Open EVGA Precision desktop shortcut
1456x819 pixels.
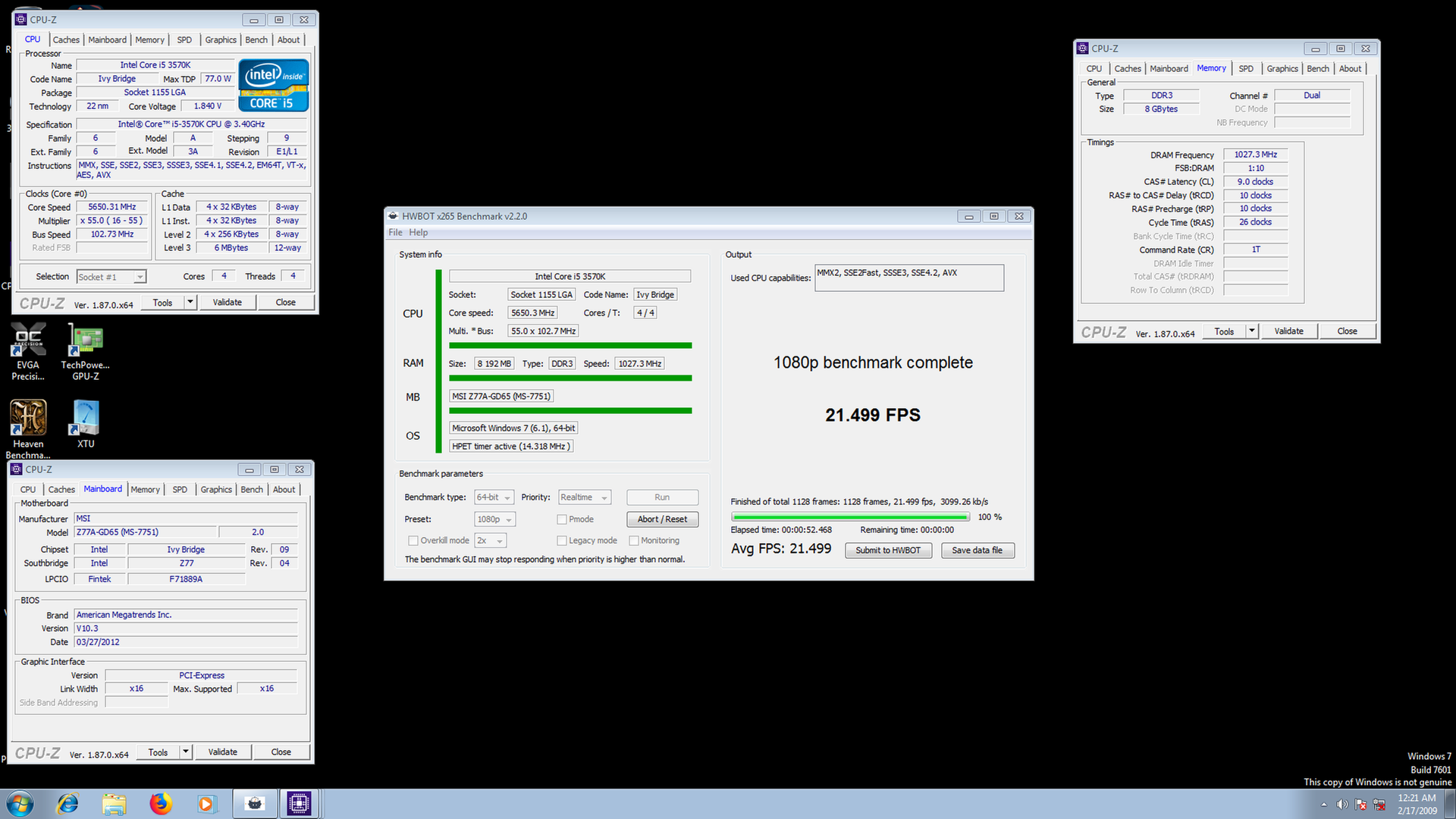29,350
